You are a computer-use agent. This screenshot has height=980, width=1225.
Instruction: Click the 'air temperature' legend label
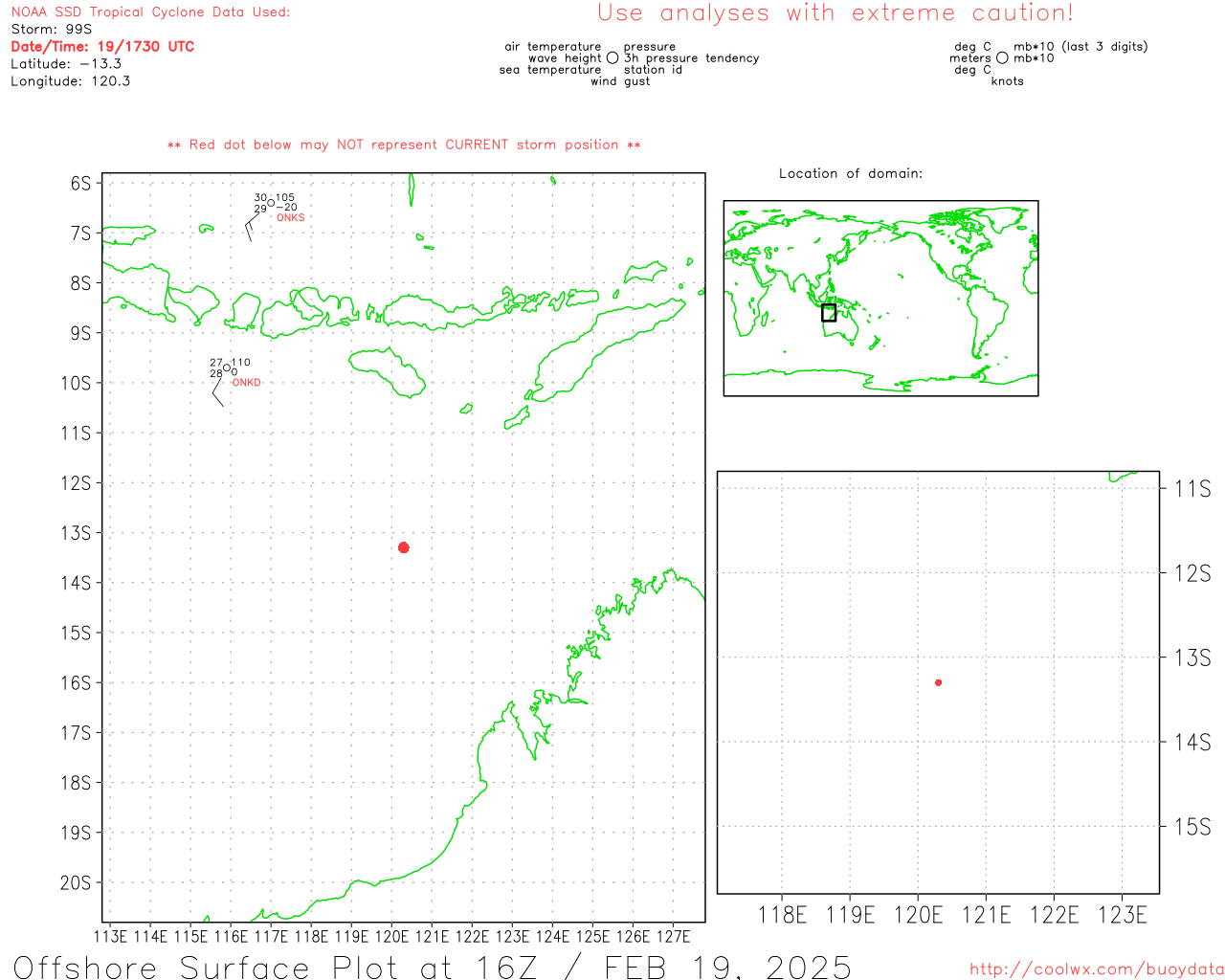(553, 47)
